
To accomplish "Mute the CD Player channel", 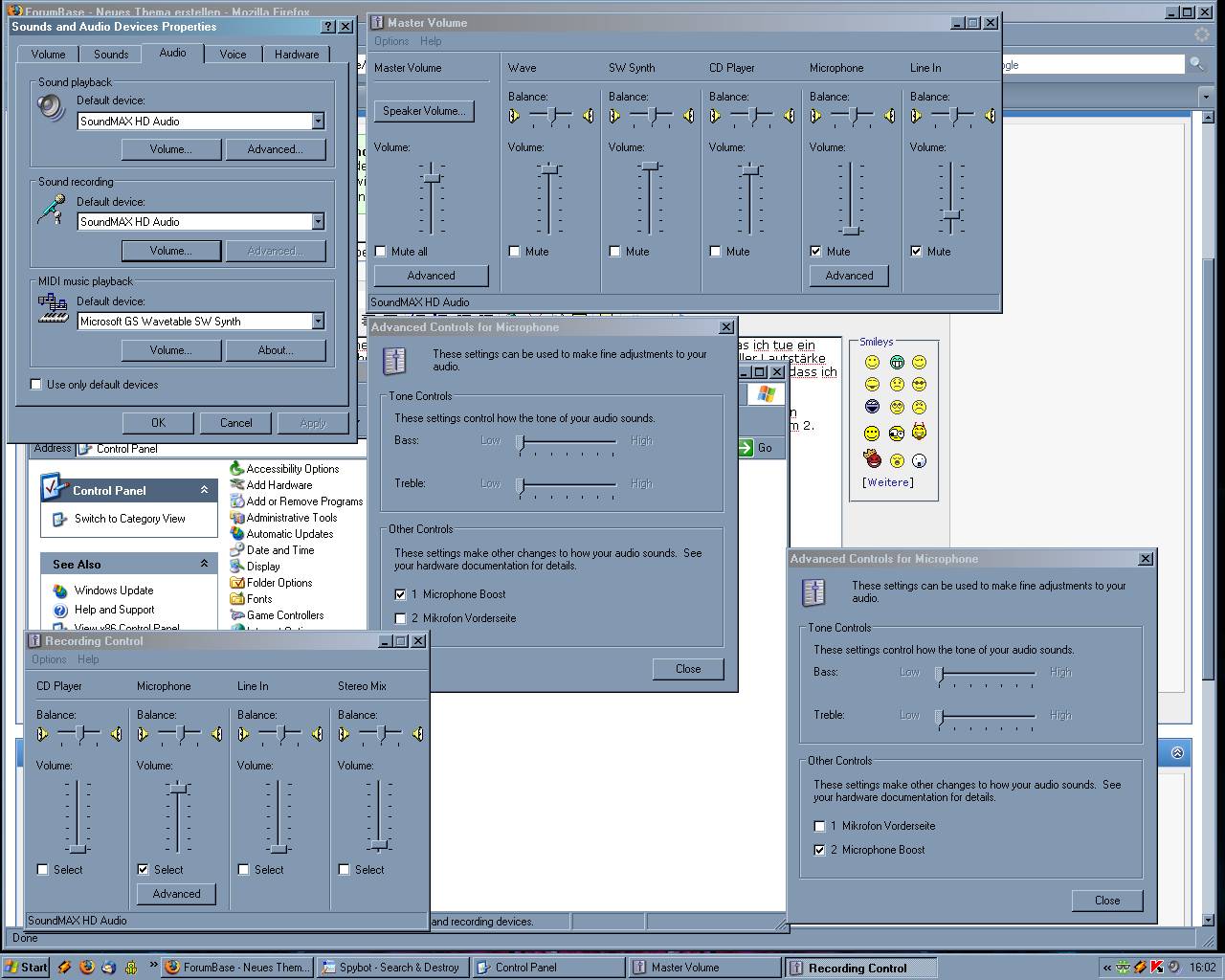I will point(716,252).
